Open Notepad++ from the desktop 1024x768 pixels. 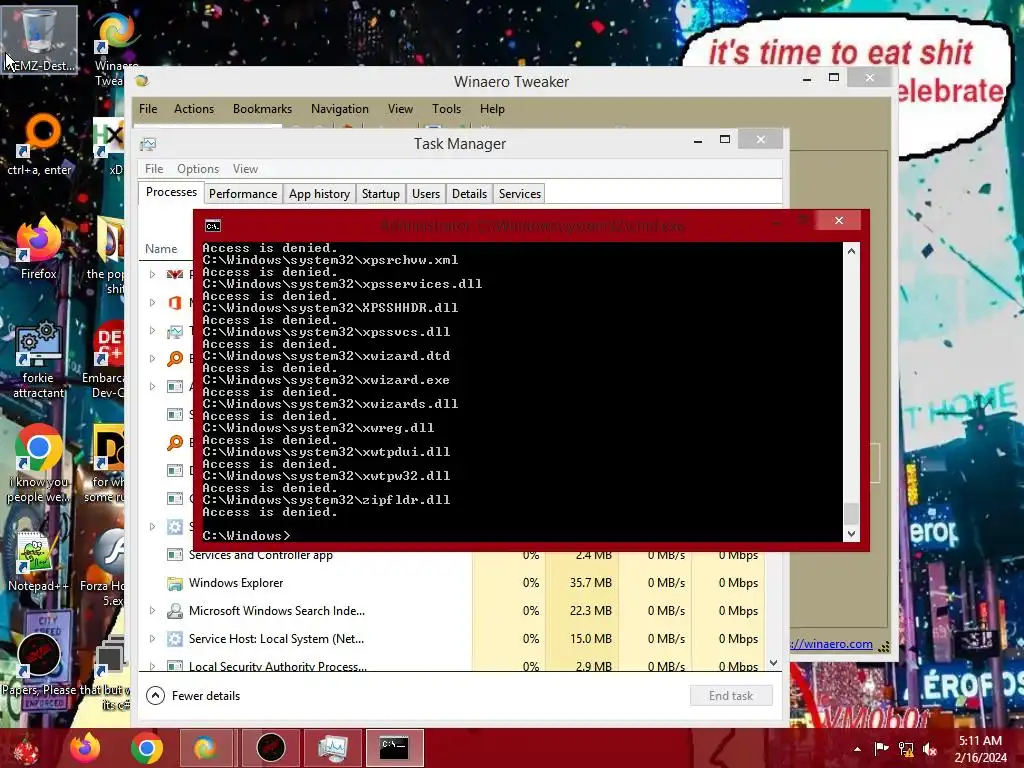coord(39,561)
